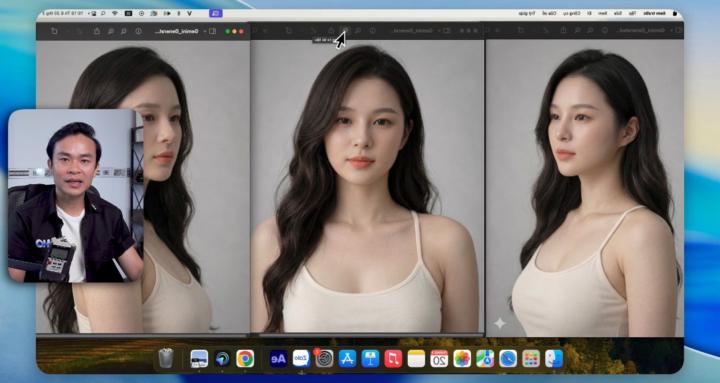Click zoom out icon in front-facing portrait window
Viewport: 720px width, 383px height.
coord(358,31)
